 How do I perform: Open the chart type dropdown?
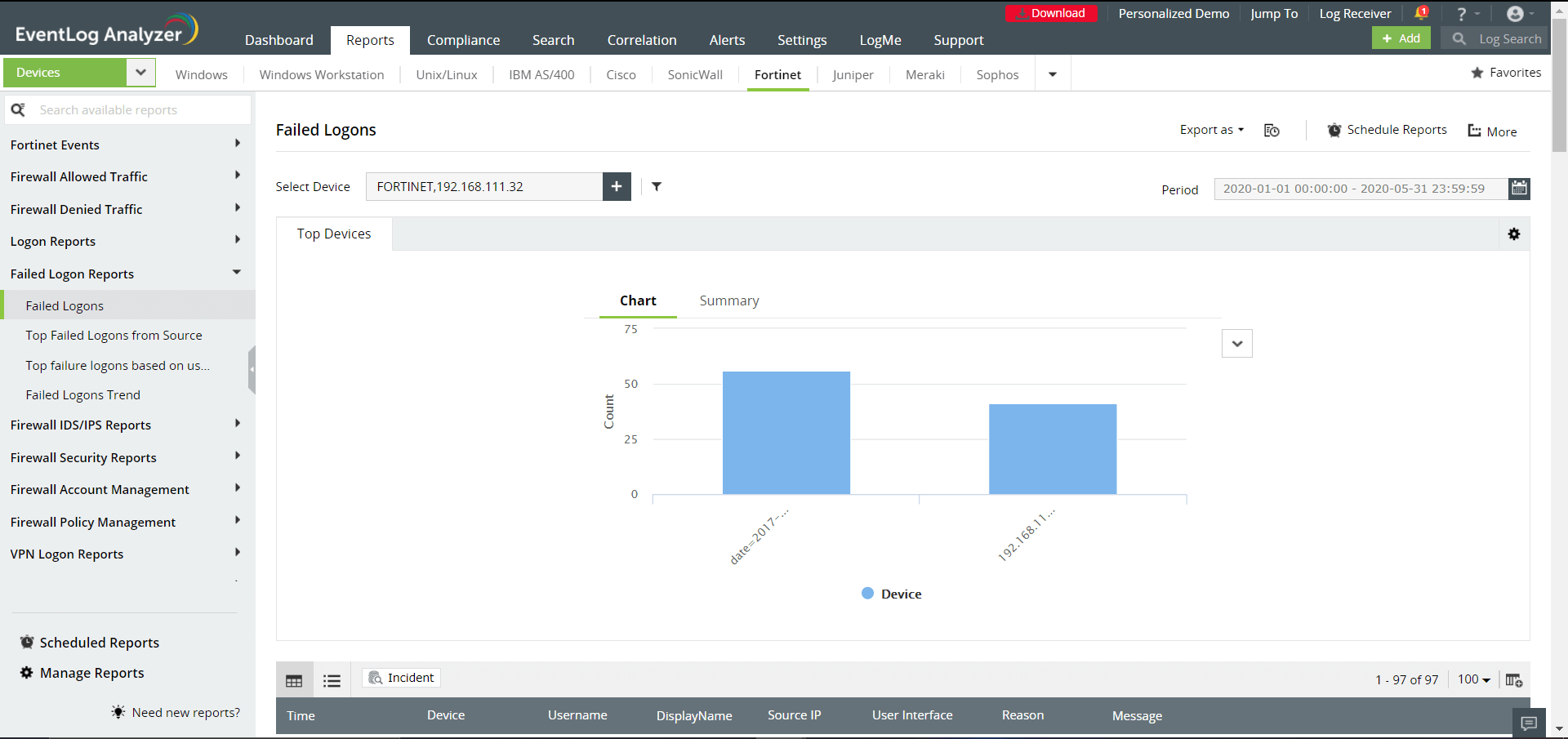click(1237, 344)
